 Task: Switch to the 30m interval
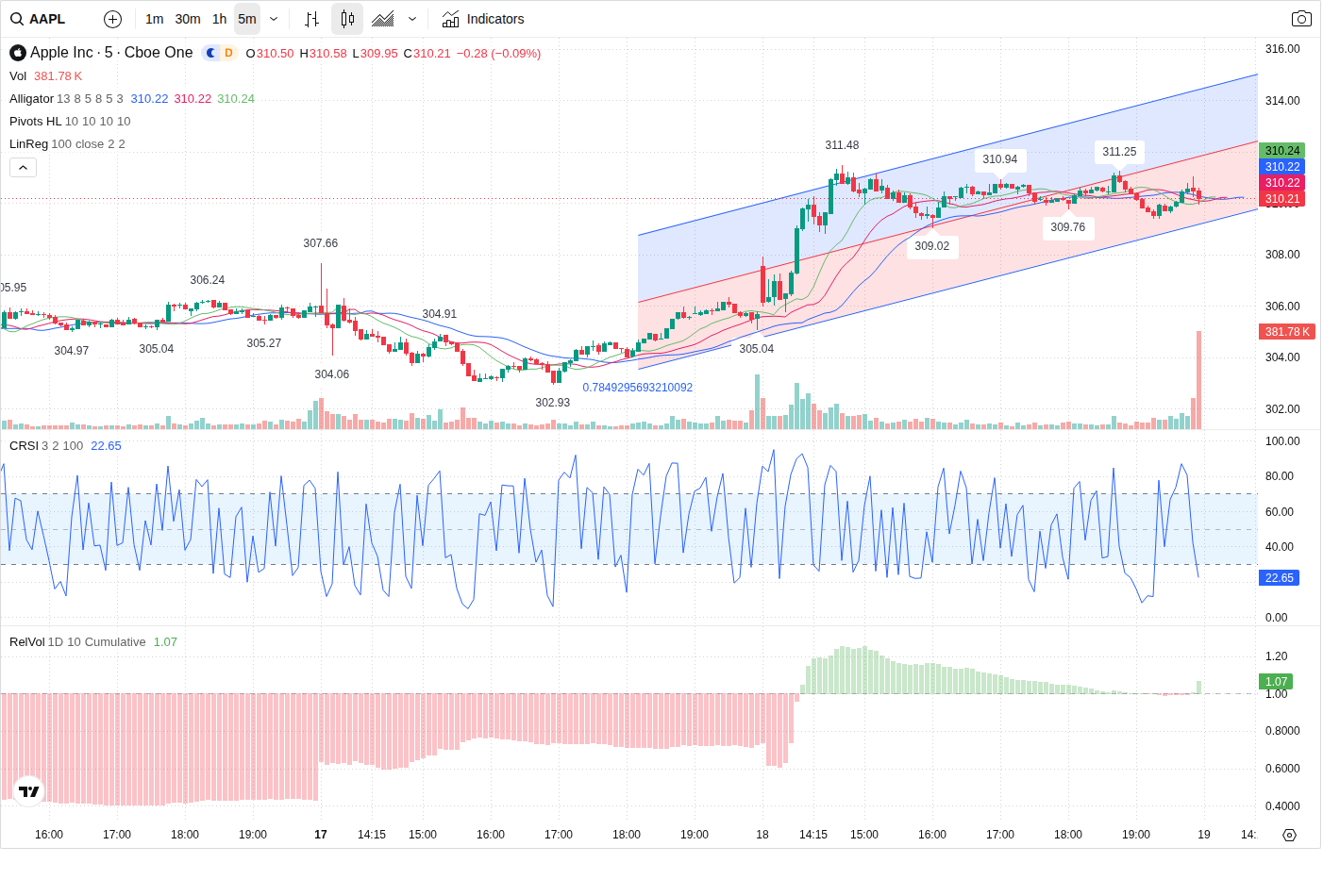click(188, 19)
